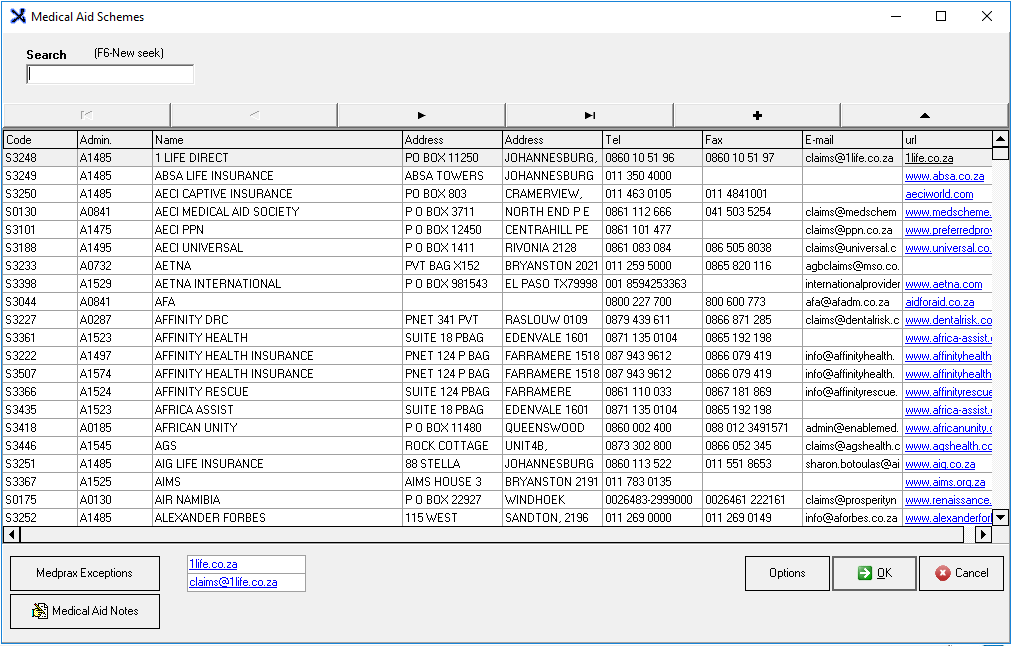Select the AETNA INTERNATIONAL row
This screenshot has height=646, width=1011.
[x=218, y=284]
